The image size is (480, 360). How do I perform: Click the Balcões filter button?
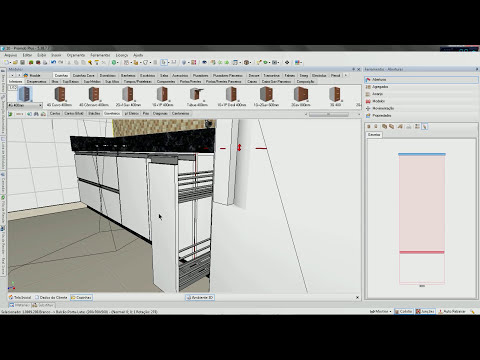pyautogui.click(x=94, y=114)
